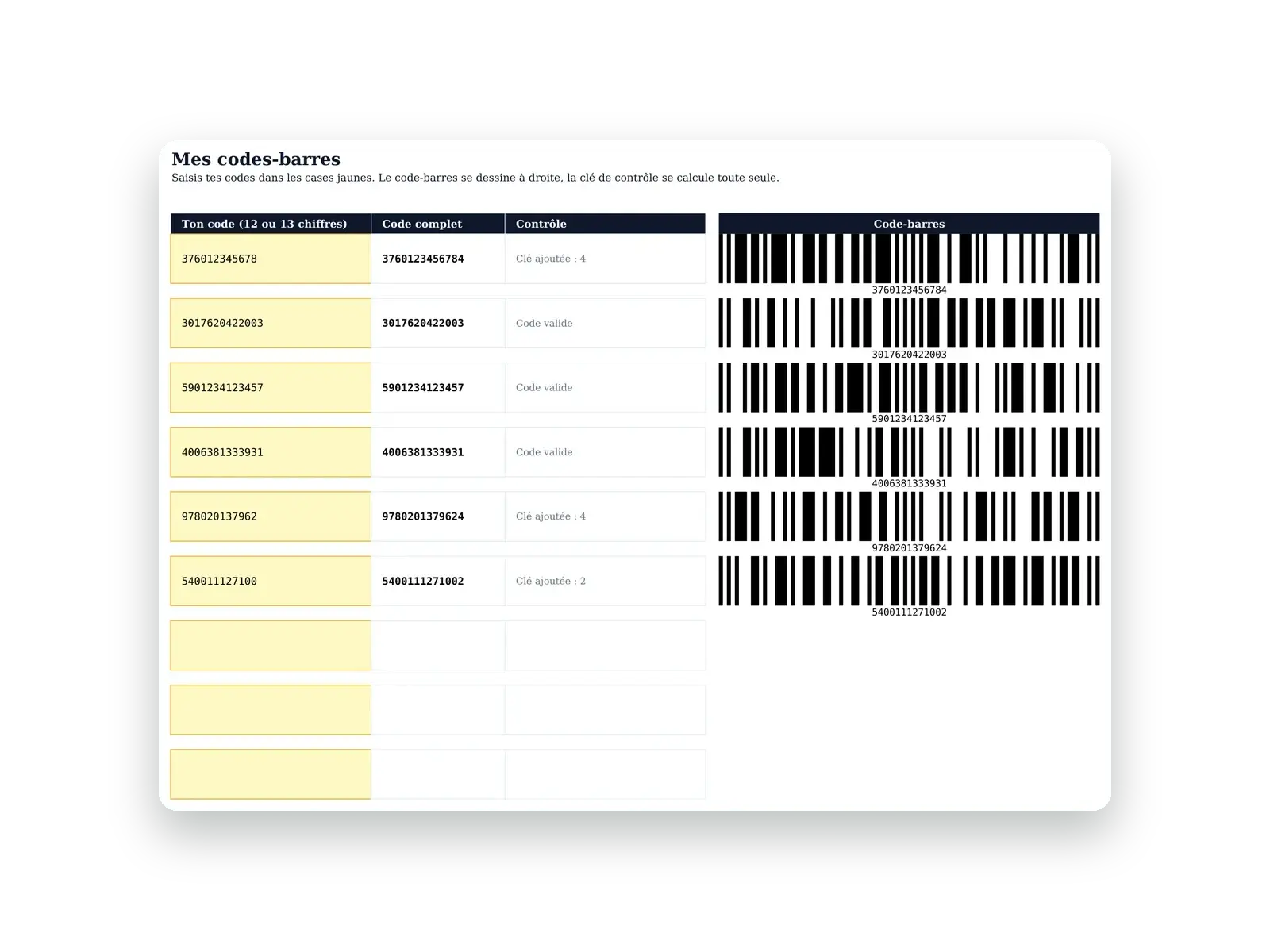Select input cell with 978020137962
Viewport: 1270px width, 952px height.
point(271,516)
